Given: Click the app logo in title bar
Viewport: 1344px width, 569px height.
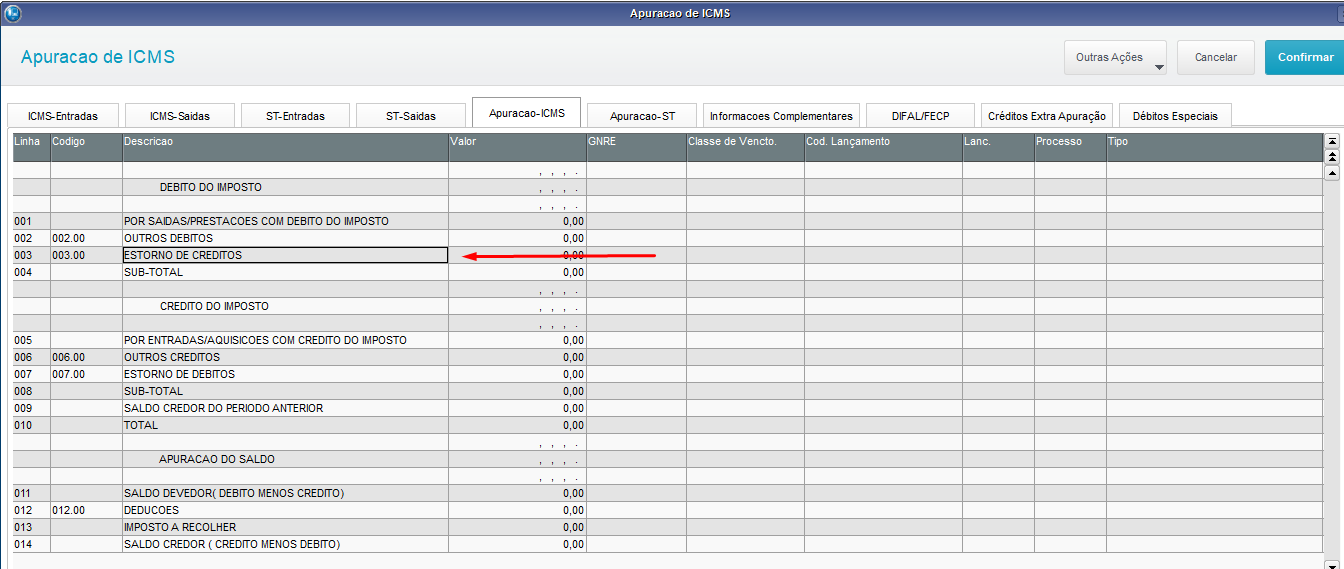Looking at the screenshot, I should point(12,13).
